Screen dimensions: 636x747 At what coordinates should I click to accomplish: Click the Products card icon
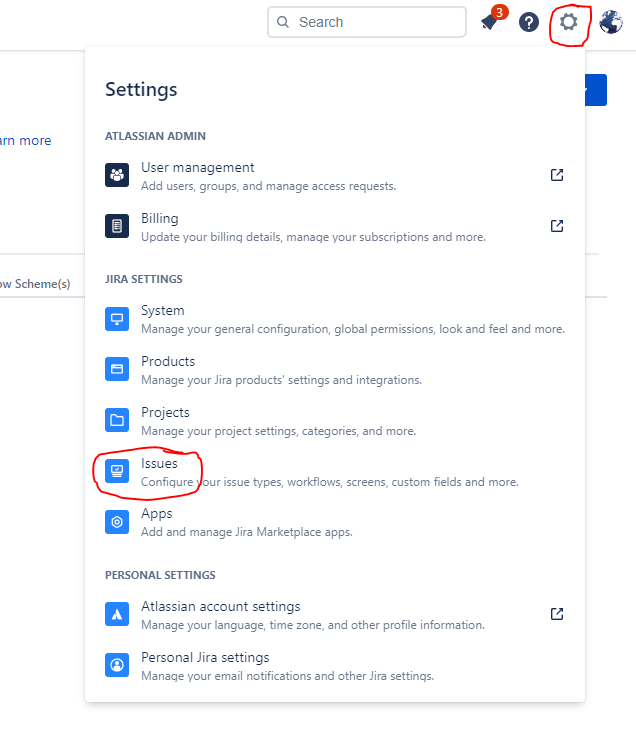117,369
